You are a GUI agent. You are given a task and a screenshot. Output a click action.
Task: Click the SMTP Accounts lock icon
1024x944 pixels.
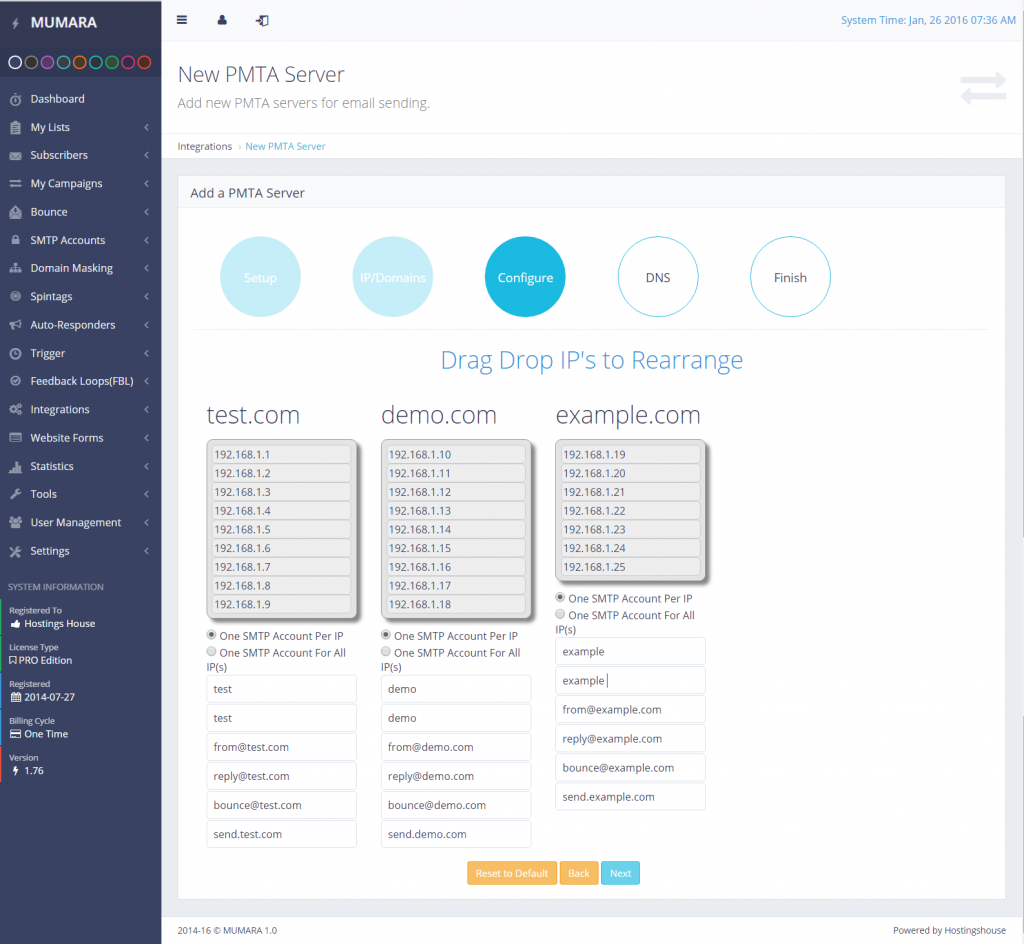(x=15, y=241)
